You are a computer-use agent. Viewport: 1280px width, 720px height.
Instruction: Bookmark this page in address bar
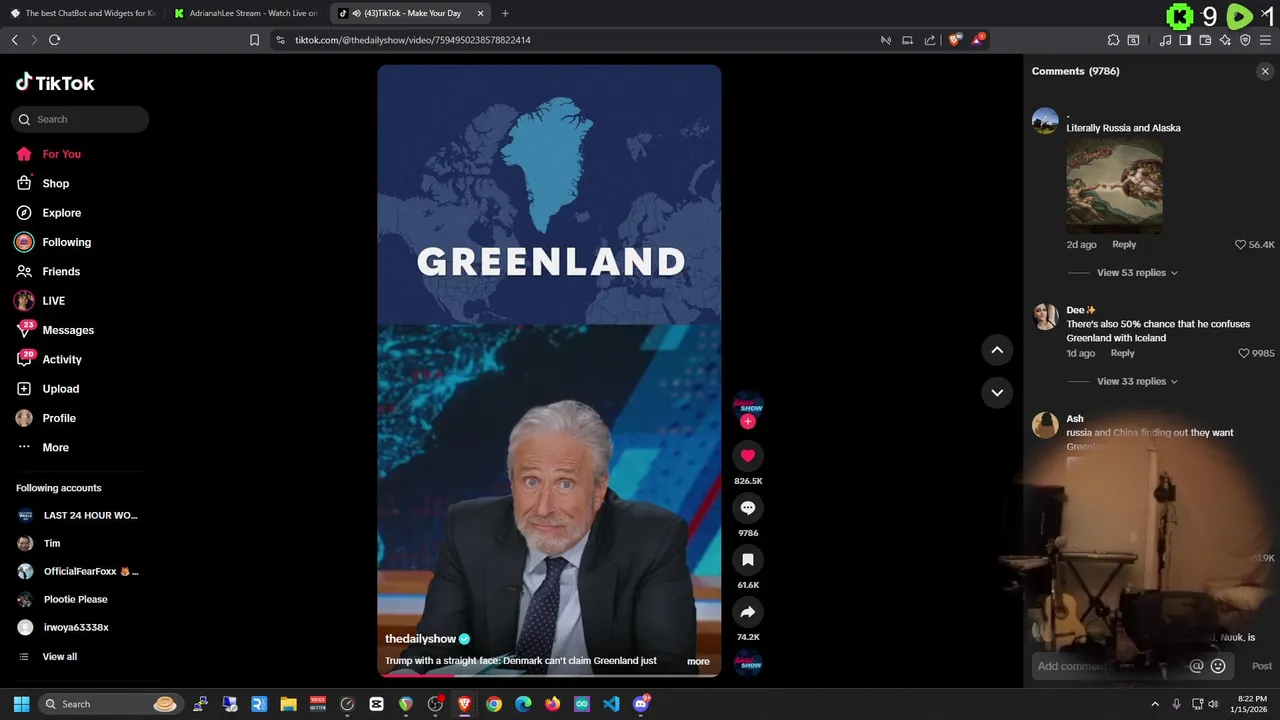[x=254, y=40]
